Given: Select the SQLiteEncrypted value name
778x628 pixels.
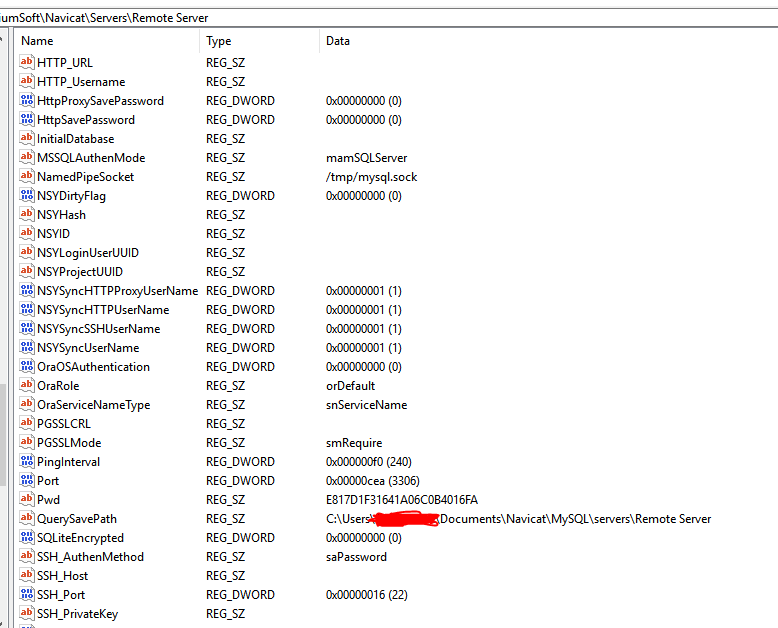Looking at the screenshot, I should pos(80,538).
